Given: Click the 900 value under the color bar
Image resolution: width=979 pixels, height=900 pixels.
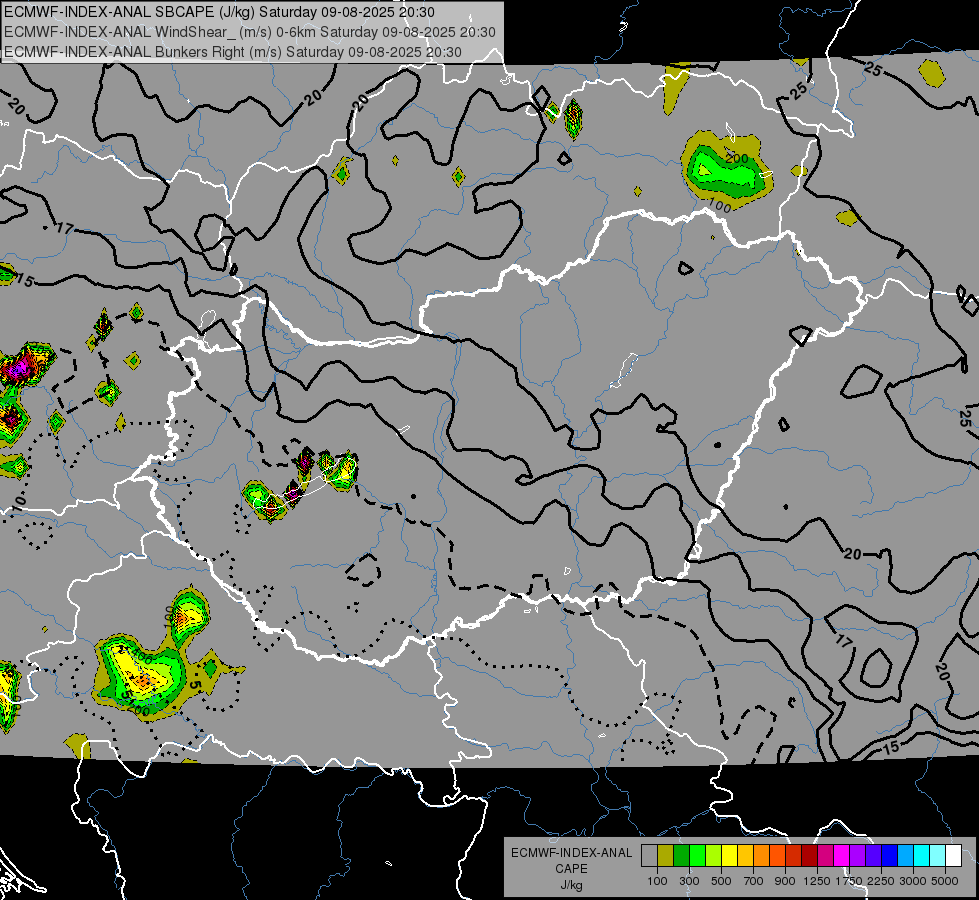Looking at the screenshot, I should click(785, 881).
